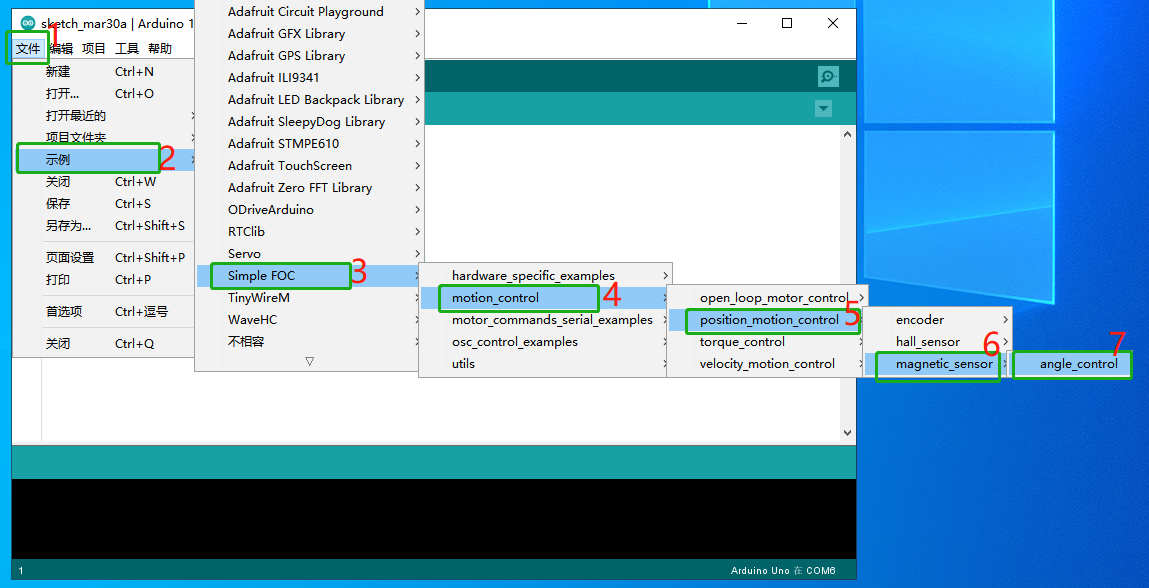Open TinyWireM examples submenu
1149x588 pixels.
click(310, 298)
